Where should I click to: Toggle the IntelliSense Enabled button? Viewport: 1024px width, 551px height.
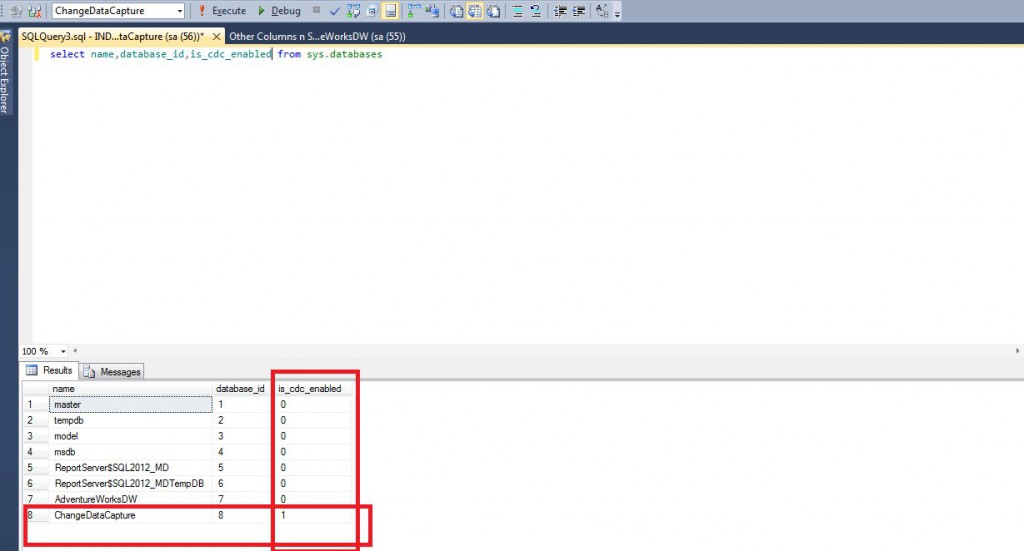tap(390, 11)
